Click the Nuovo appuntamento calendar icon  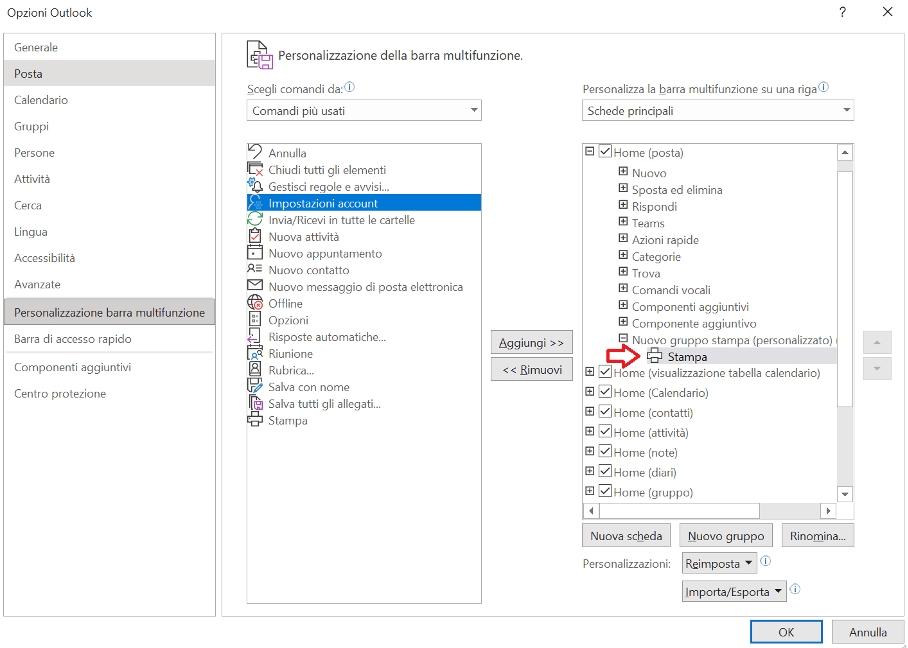pyautogui.click(x=255, y=253)
